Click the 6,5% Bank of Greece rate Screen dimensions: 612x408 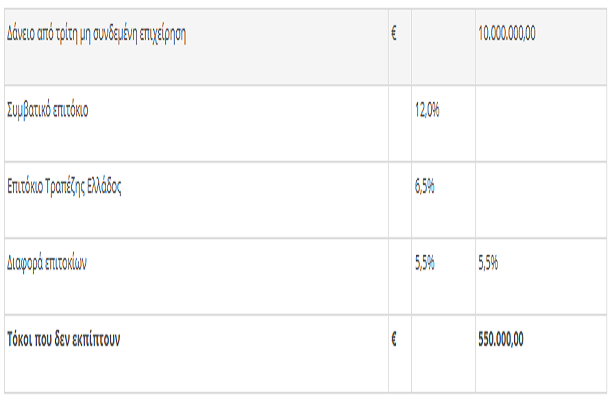coord(425,187)
